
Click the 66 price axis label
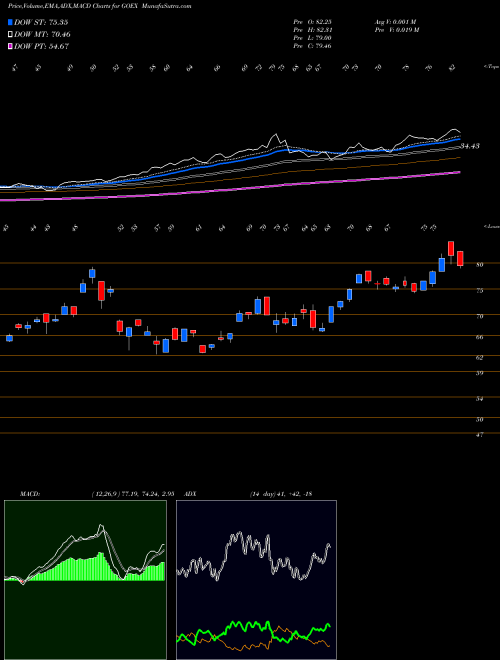coord(480,337)
